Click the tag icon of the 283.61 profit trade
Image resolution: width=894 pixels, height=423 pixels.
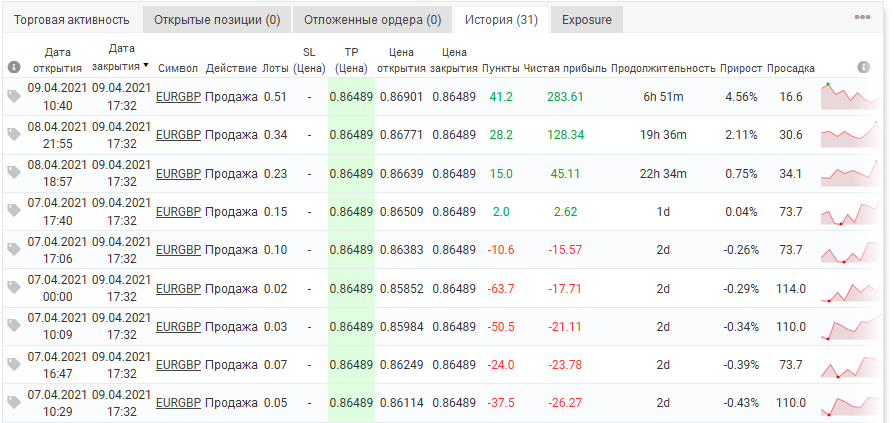14,97
